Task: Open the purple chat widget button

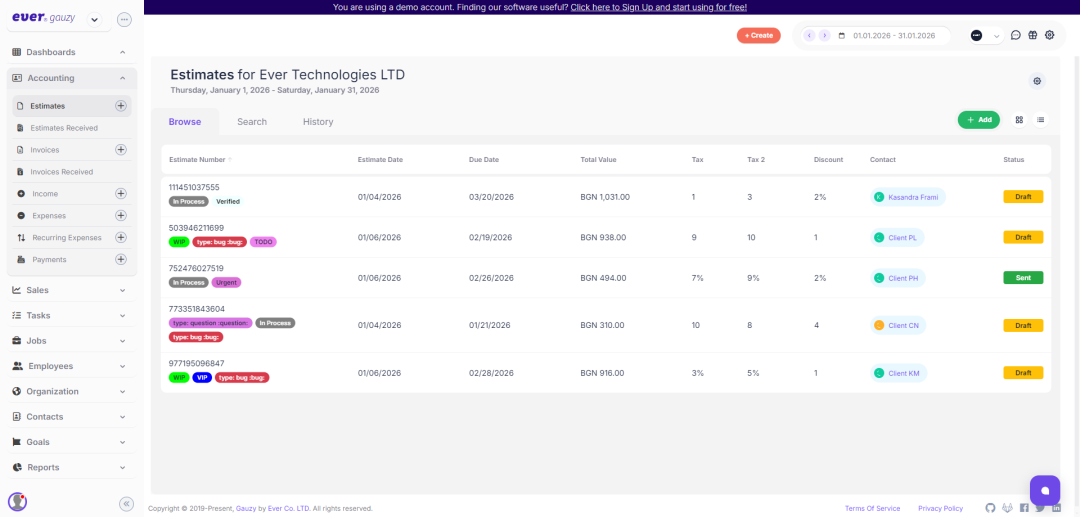Action: (1044, 490)
